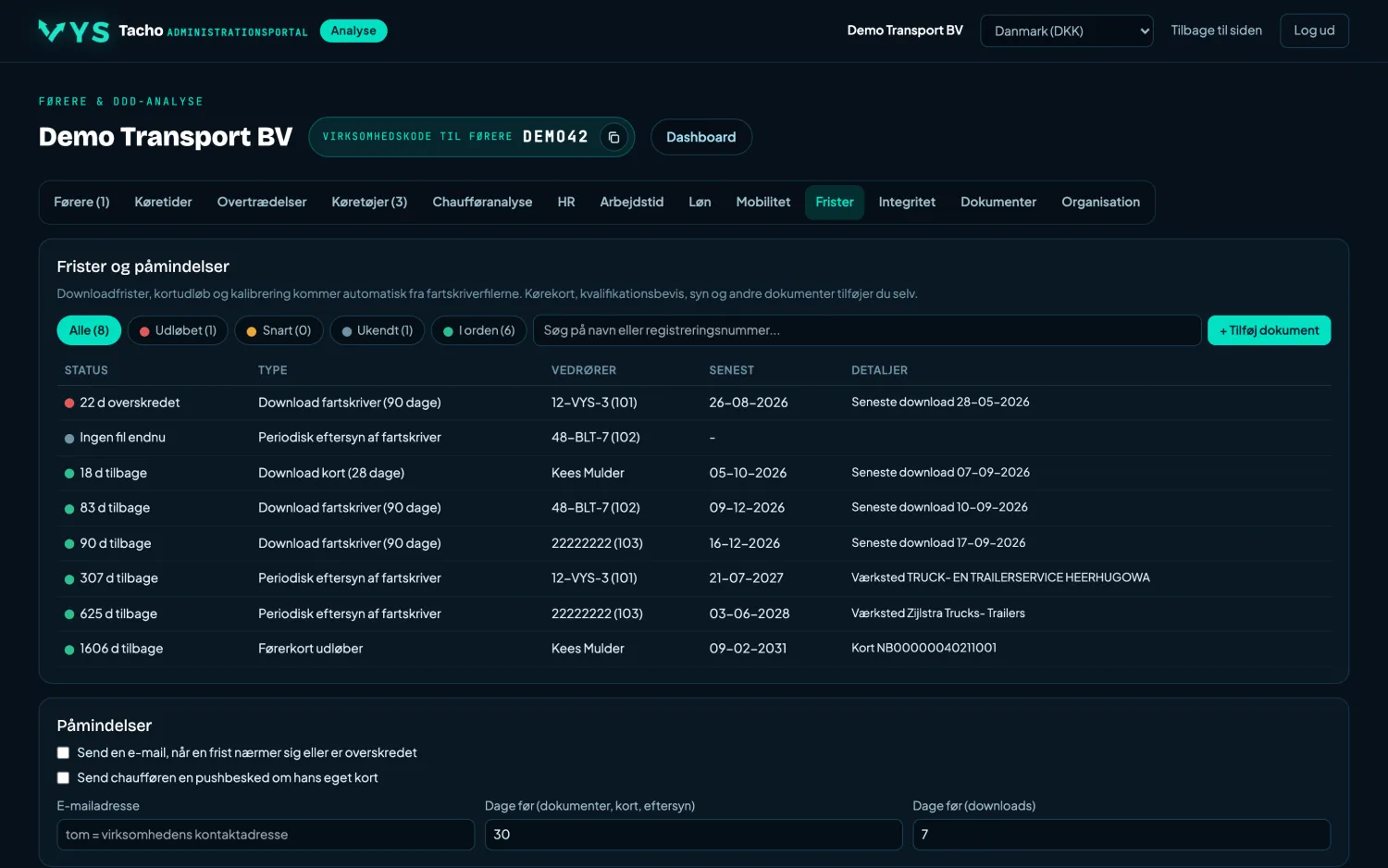Filter deadlines by Udløbet (1)
The image size is (1388, 868).
[x=178, y=330]
